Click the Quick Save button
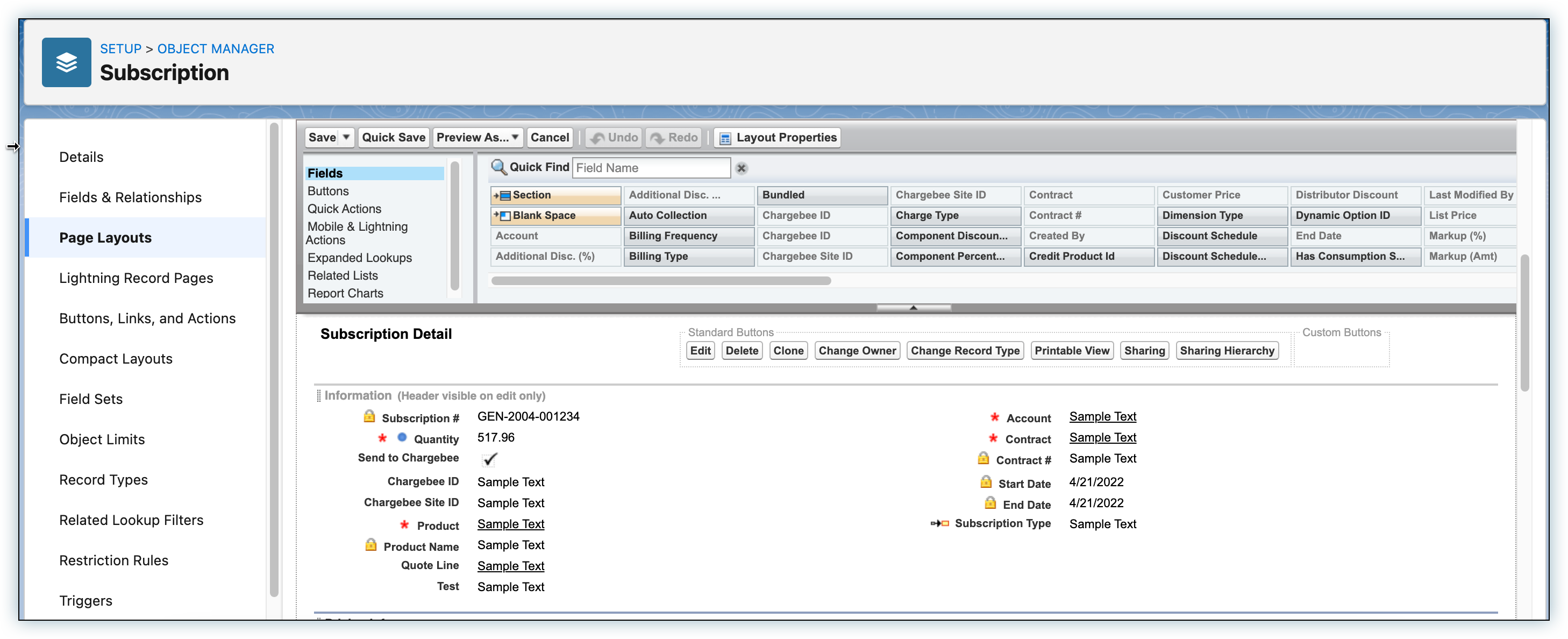 393,137
